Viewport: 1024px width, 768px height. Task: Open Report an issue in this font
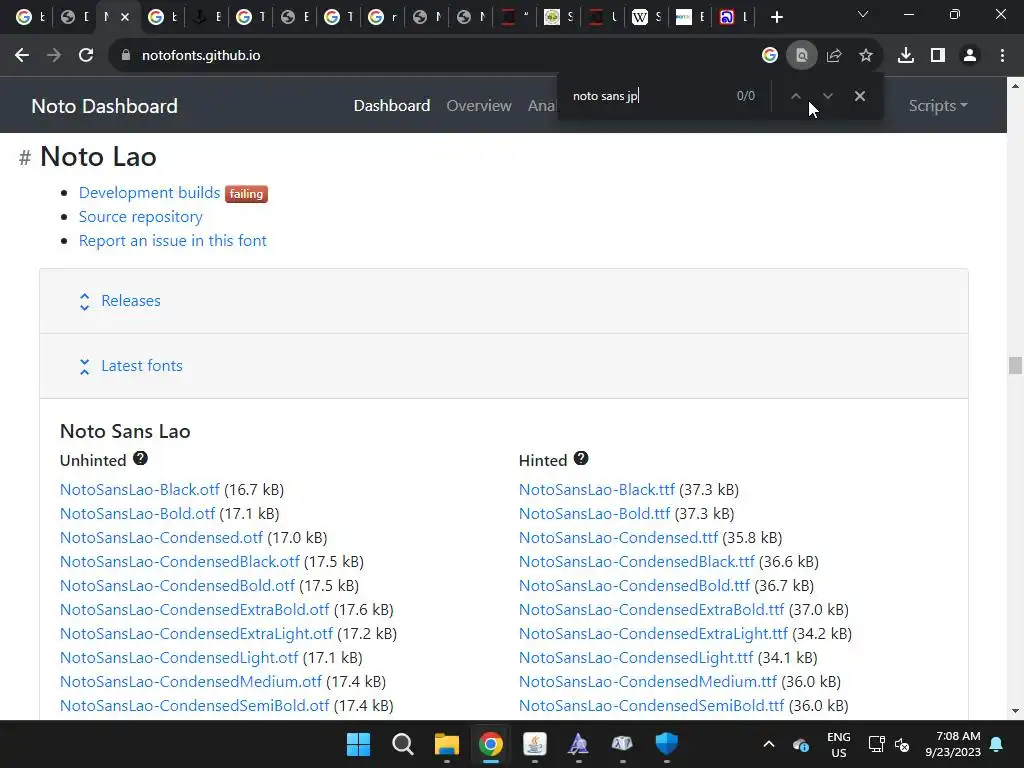coord(172,241)
